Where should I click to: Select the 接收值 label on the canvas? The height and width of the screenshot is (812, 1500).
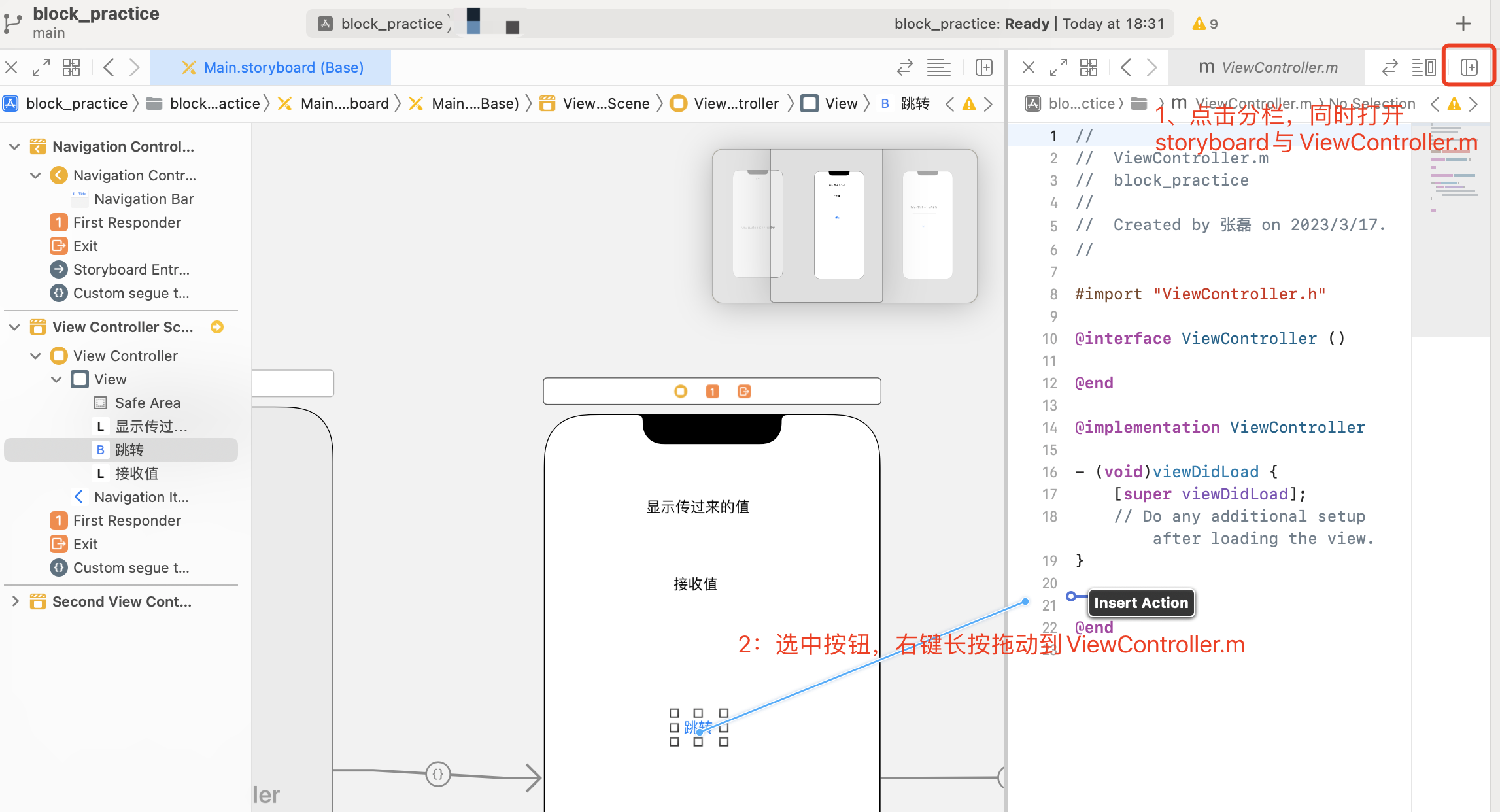(696, 584)
